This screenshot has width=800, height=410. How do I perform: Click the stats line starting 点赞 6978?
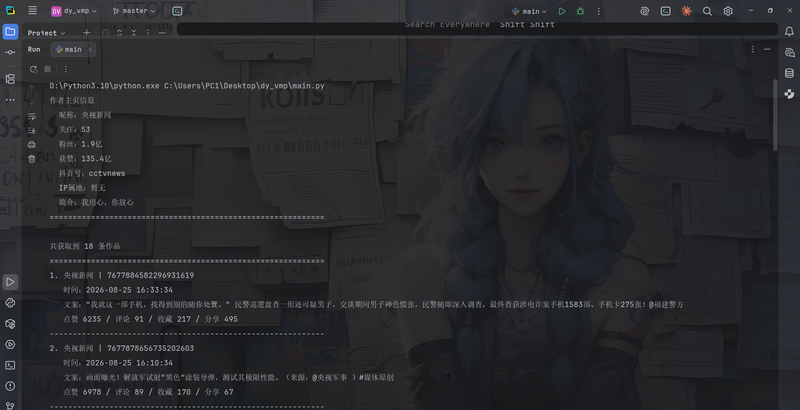(x=148, y=392)
